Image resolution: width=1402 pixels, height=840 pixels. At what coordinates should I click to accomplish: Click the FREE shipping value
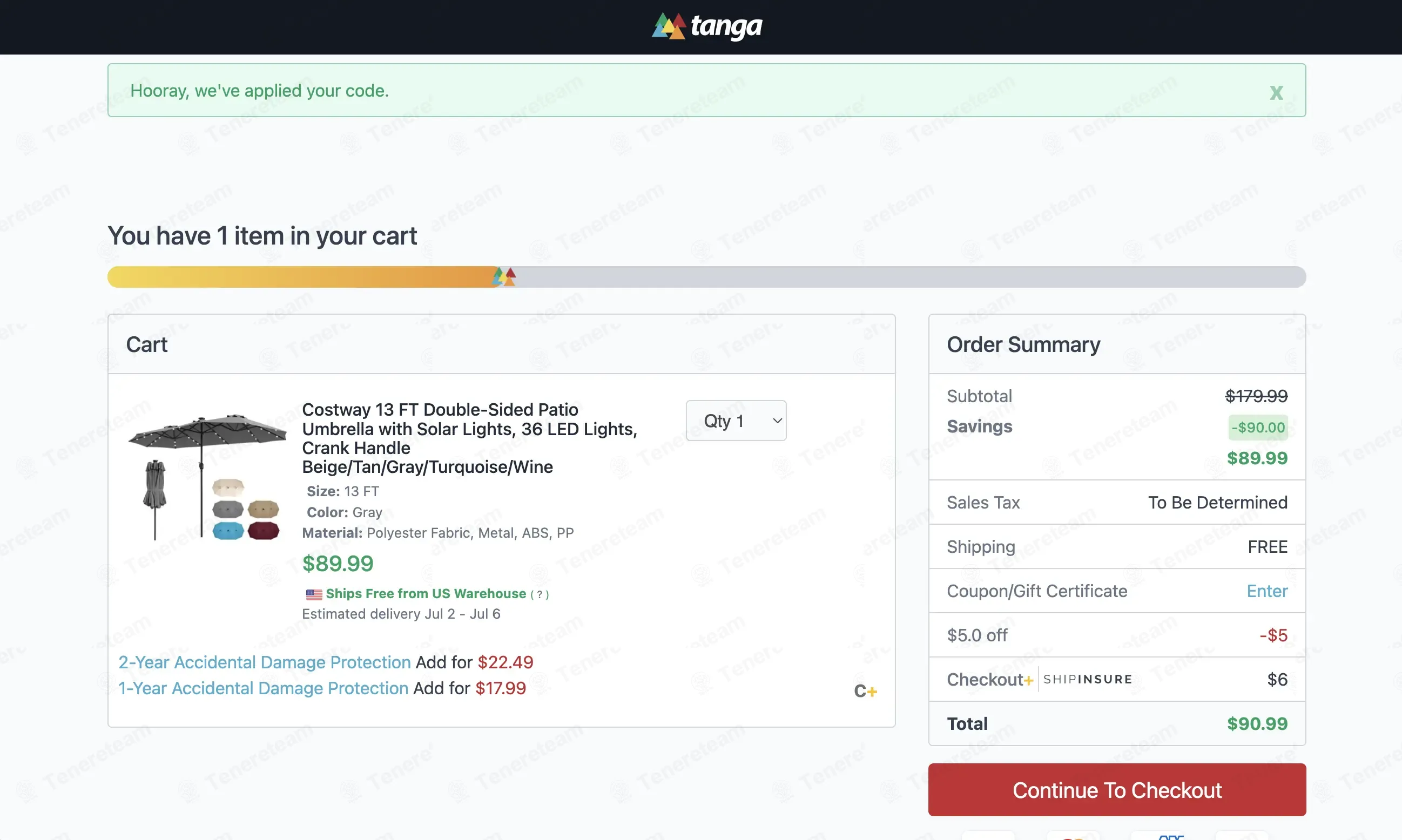pyautogui.click(x=1267, y=546)
